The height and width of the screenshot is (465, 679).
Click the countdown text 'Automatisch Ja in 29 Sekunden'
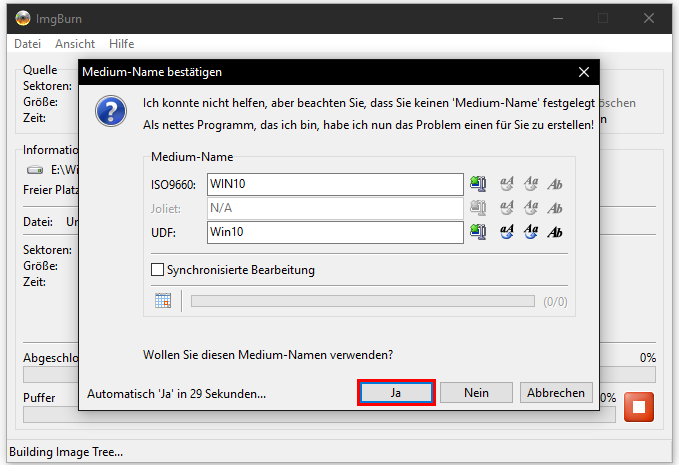[176, 394]
